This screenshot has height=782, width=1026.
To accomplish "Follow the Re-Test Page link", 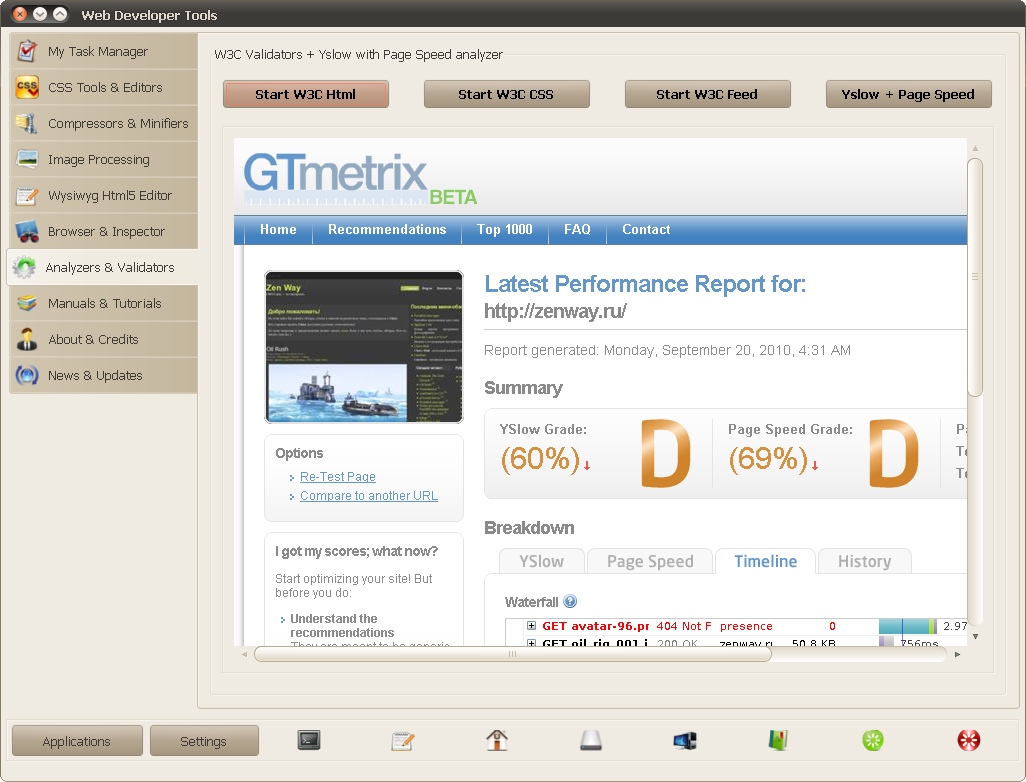I will point(338,476).
